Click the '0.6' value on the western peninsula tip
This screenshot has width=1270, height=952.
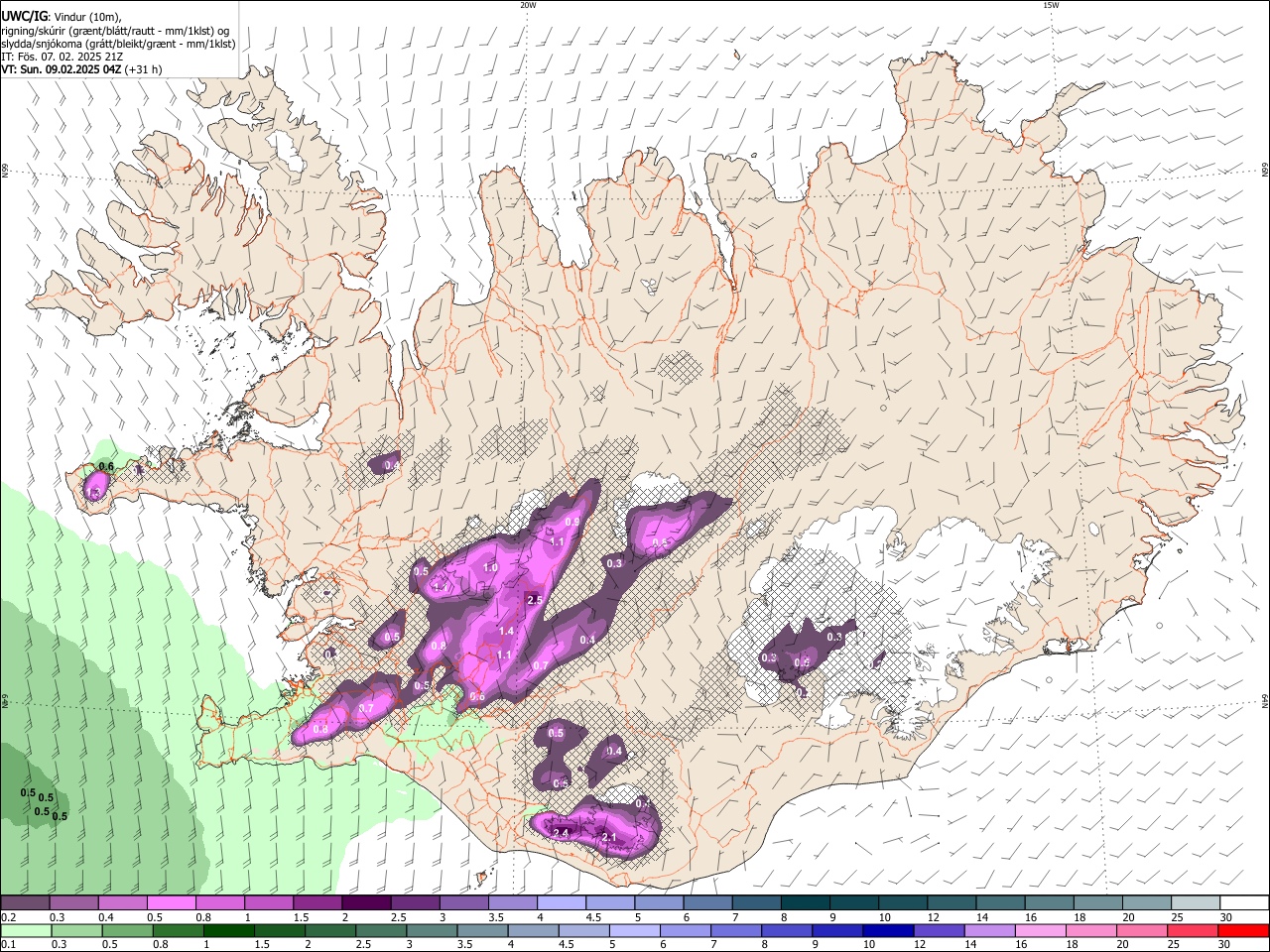[x=107, y=466]
